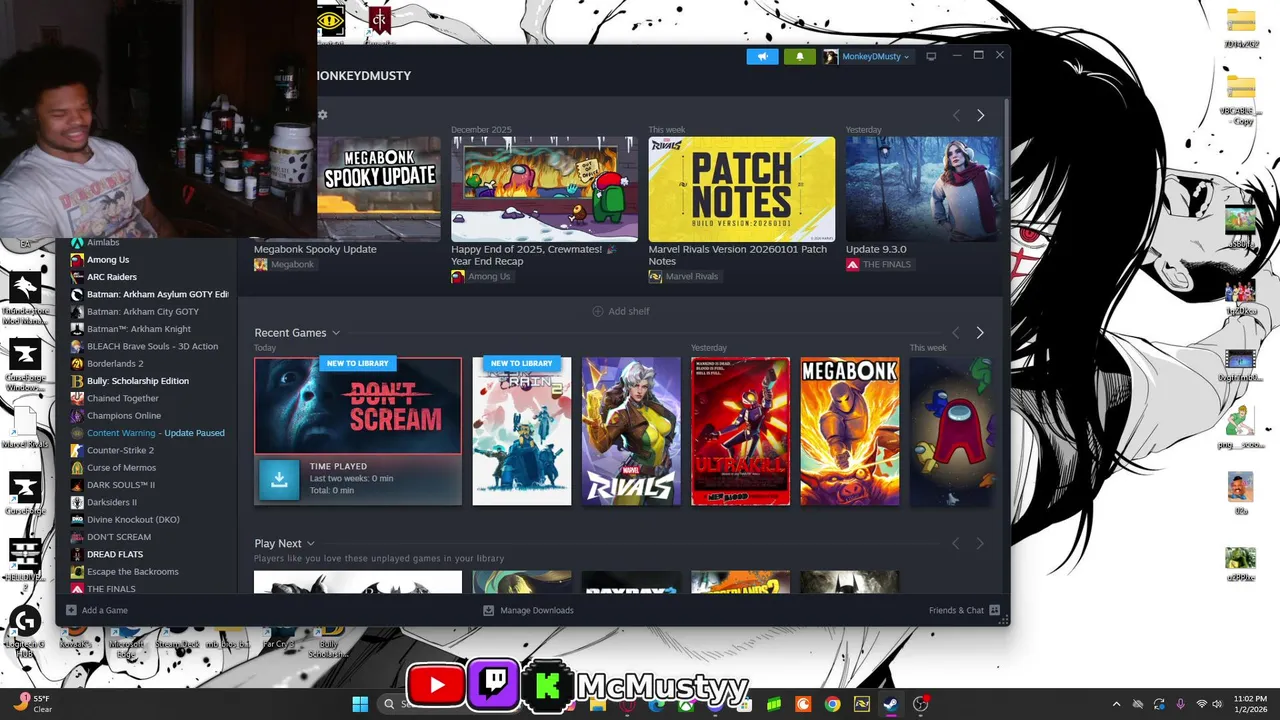This screenshot has height=720, width=1280.
Task: Advance Recent Games shelf with right arrow
Action: pyautogui.click(x=980, y=332)
